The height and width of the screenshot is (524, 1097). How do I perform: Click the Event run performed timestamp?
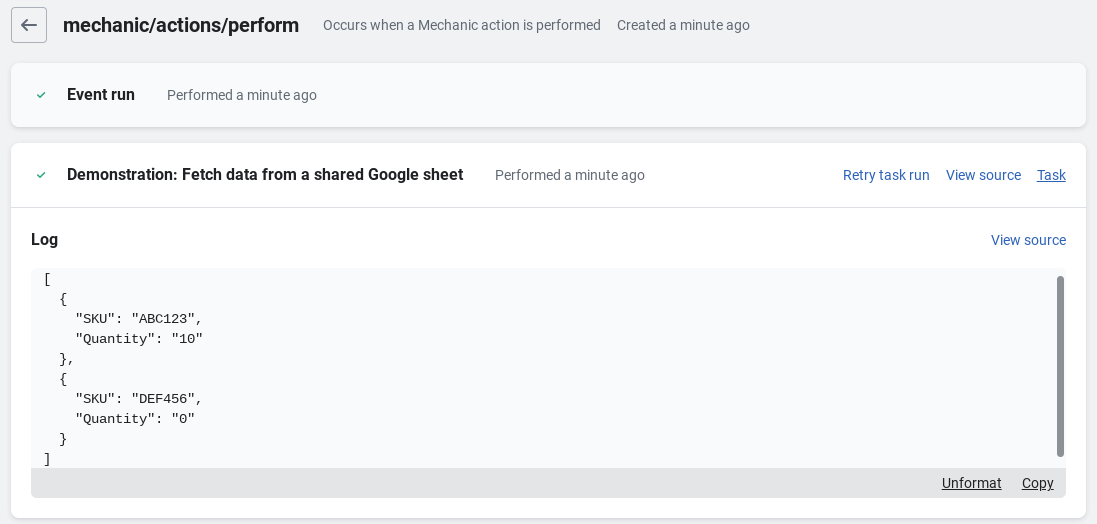click(242, 95)
